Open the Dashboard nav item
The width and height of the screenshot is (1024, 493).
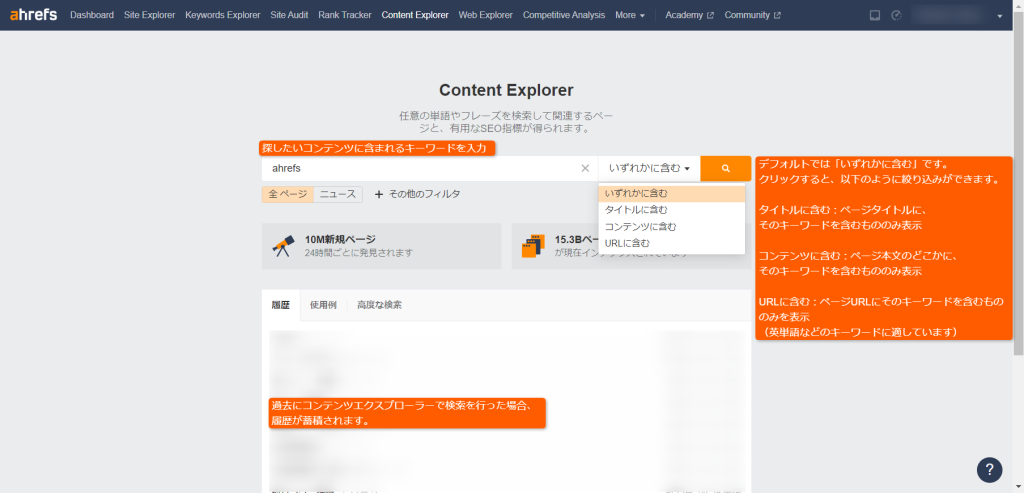(x=91, y=15)
